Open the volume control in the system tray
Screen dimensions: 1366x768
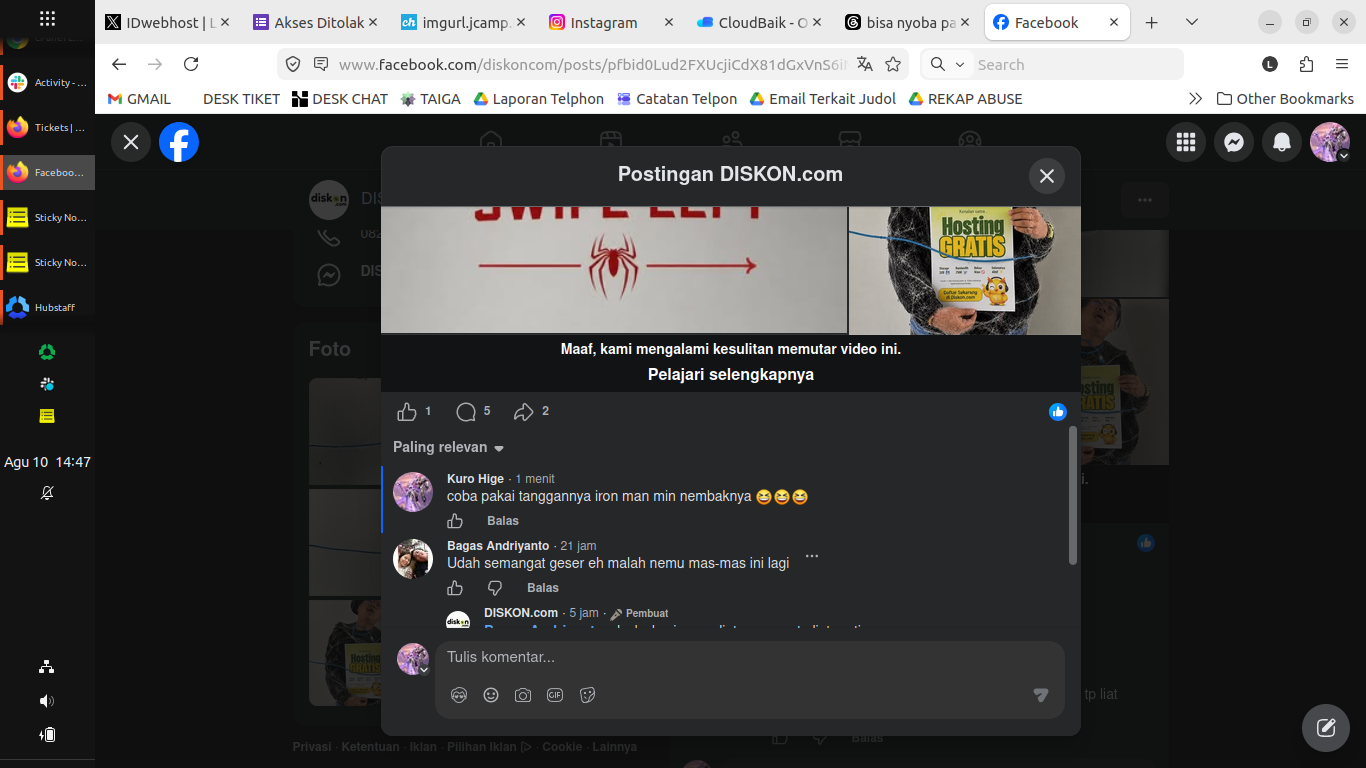point(47,701)
